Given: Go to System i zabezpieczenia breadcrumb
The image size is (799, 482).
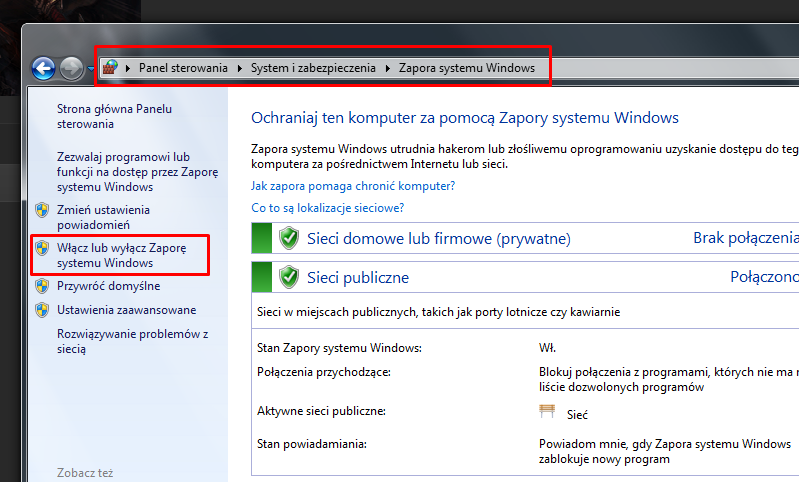Looking at the screenshot, I should [313, 68].
